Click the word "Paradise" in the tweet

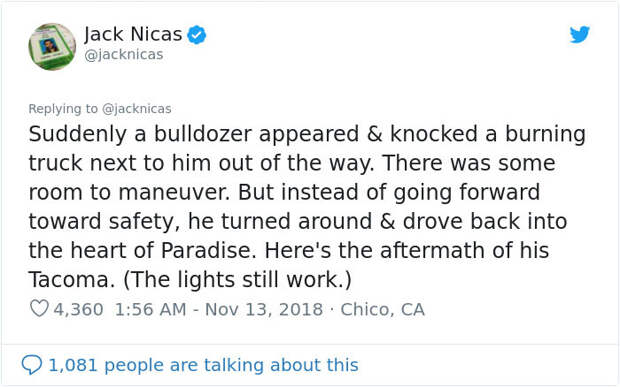pos(206,251)
